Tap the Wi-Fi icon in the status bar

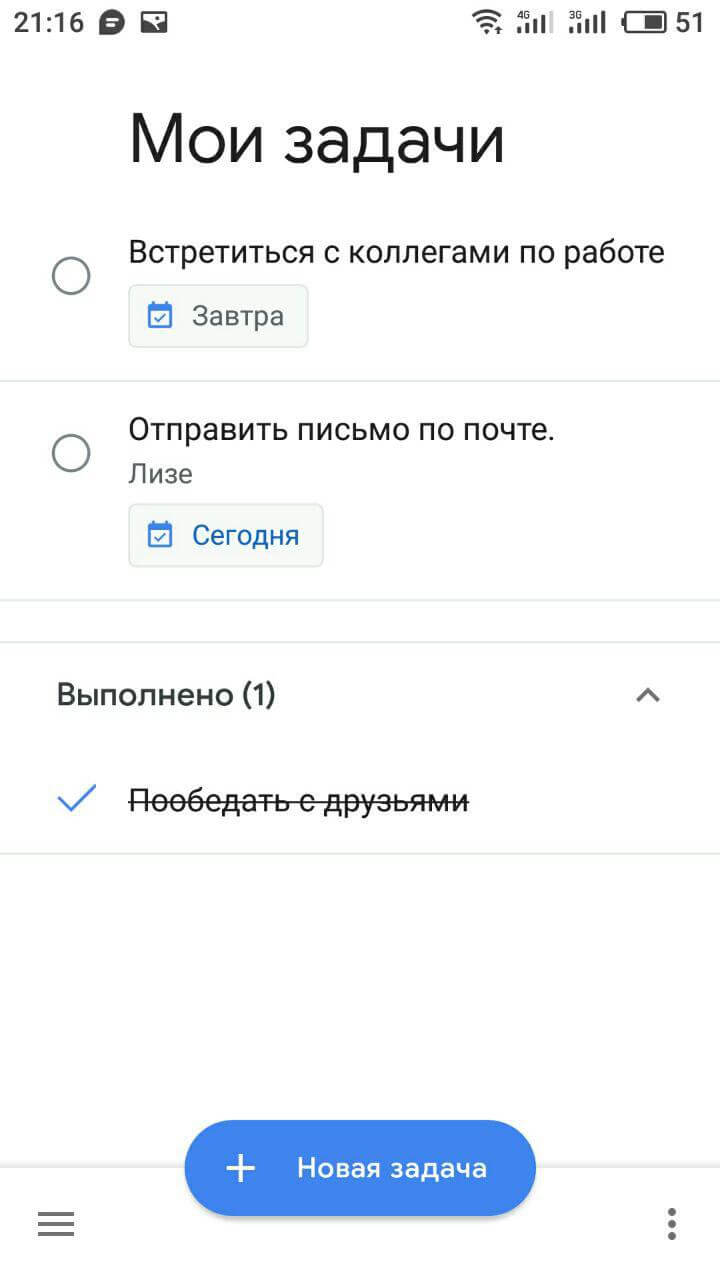(489, 22)
